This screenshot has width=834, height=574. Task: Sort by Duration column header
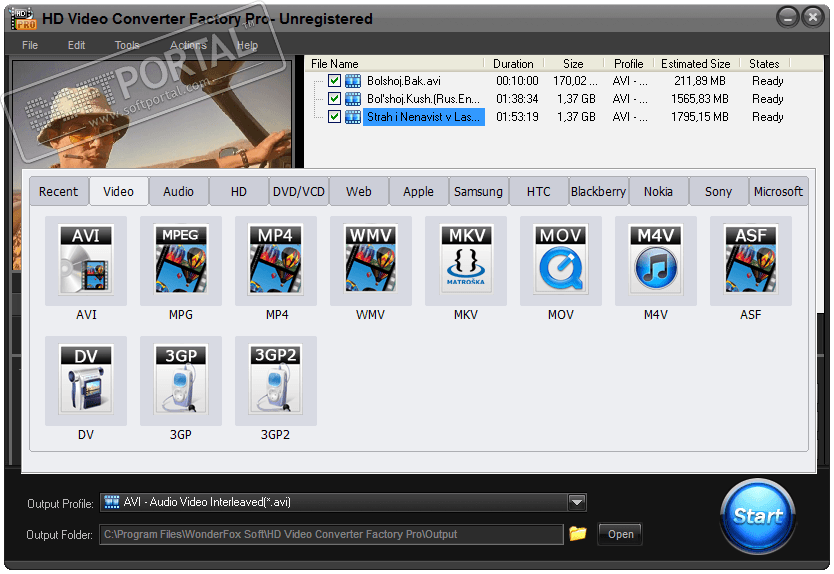click(x=513, y=64)
